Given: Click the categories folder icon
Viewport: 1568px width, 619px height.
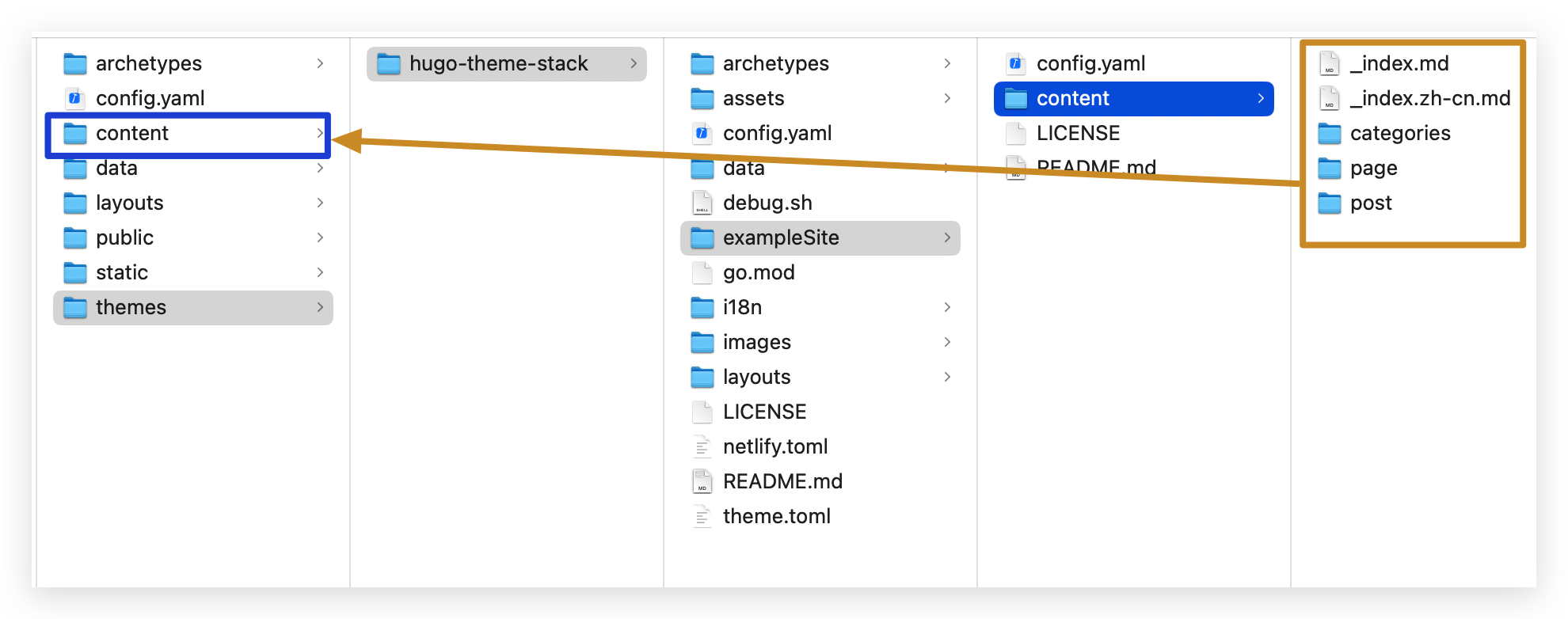Looking at the screenshot, I should click(x=1329, y=133).
